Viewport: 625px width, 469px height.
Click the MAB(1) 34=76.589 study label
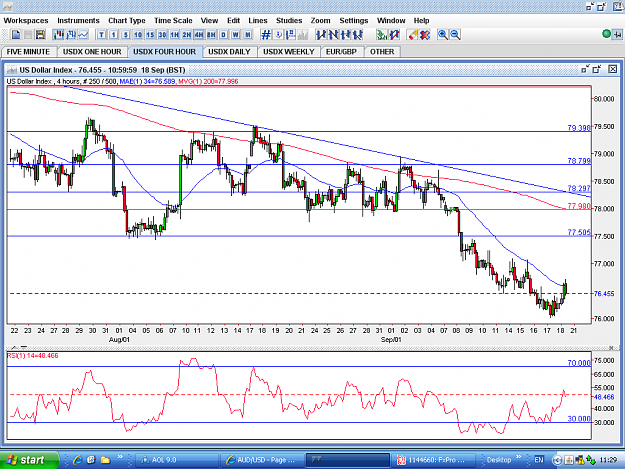(x=147, y=81)
